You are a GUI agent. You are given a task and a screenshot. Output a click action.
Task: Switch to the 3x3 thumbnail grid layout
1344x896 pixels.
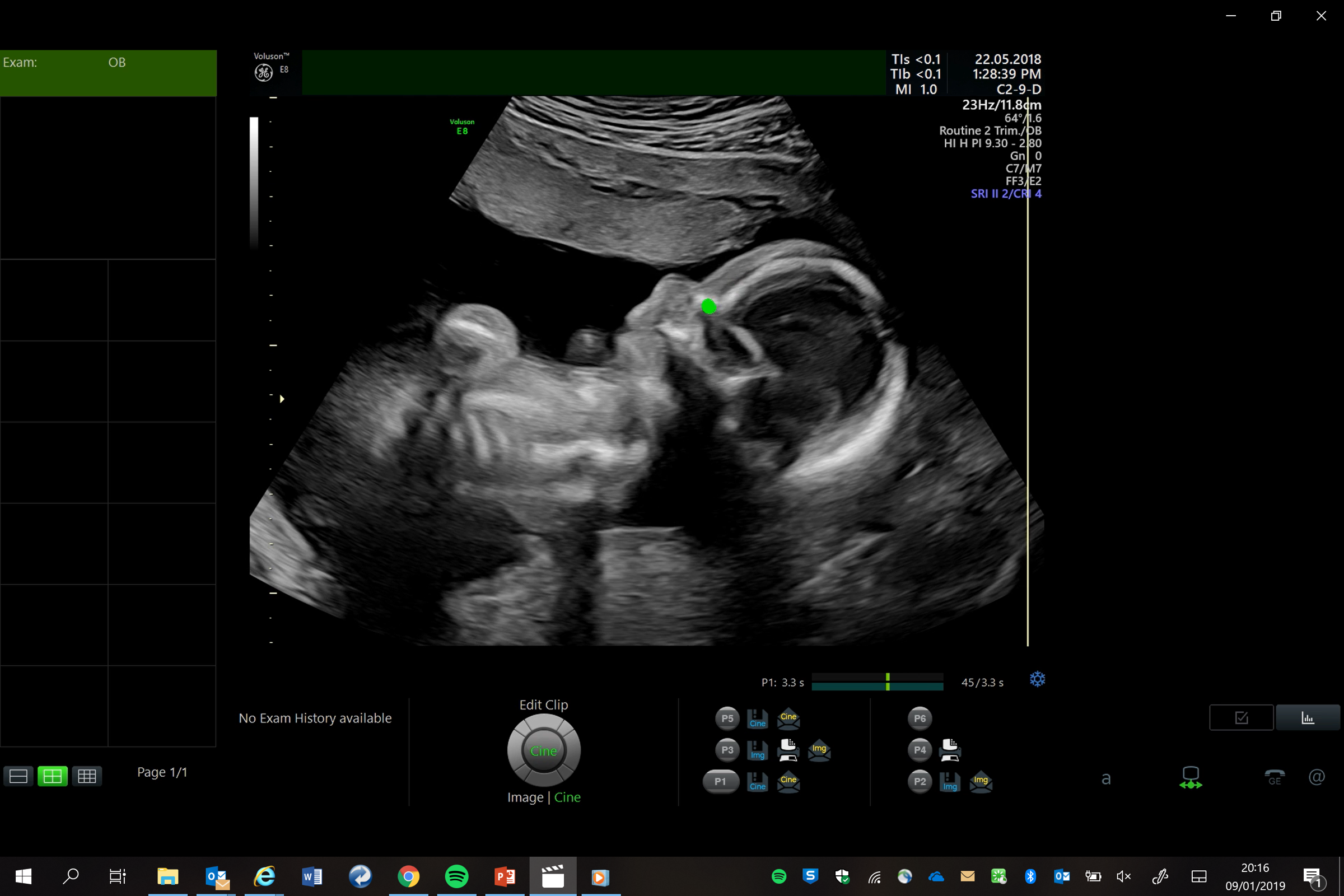coord(87,776)
